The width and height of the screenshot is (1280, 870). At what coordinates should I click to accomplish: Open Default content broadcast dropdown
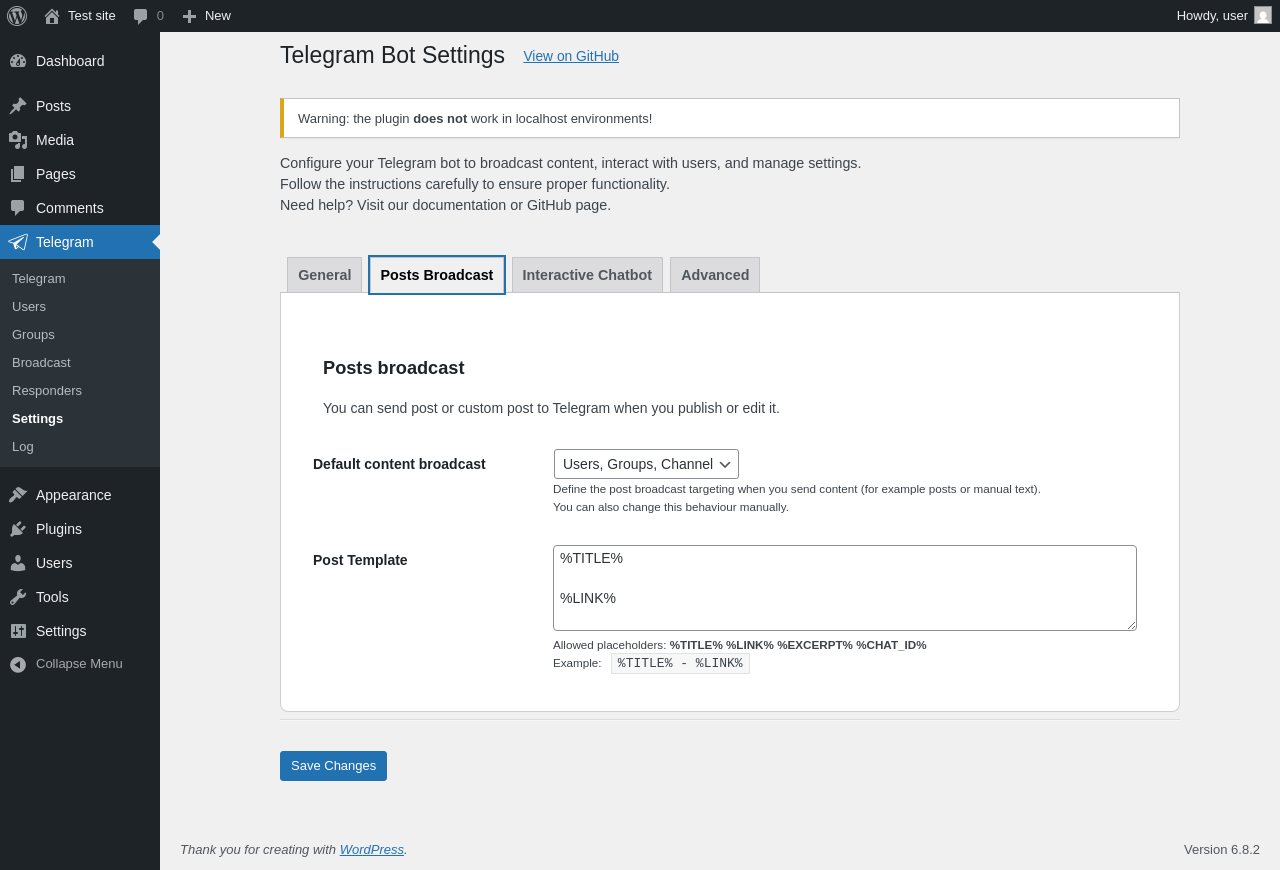tap(646, 464)
